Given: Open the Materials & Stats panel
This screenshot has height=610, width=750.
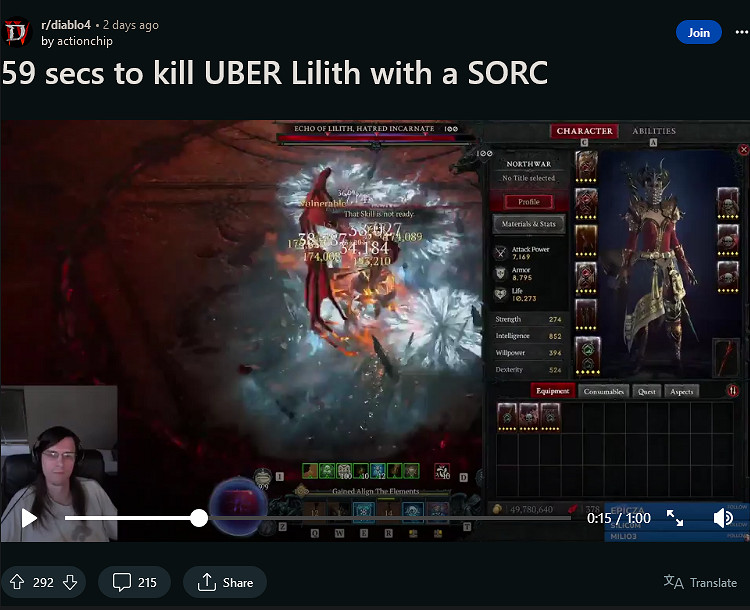Looking at the screenshot, I should point(528,224).
